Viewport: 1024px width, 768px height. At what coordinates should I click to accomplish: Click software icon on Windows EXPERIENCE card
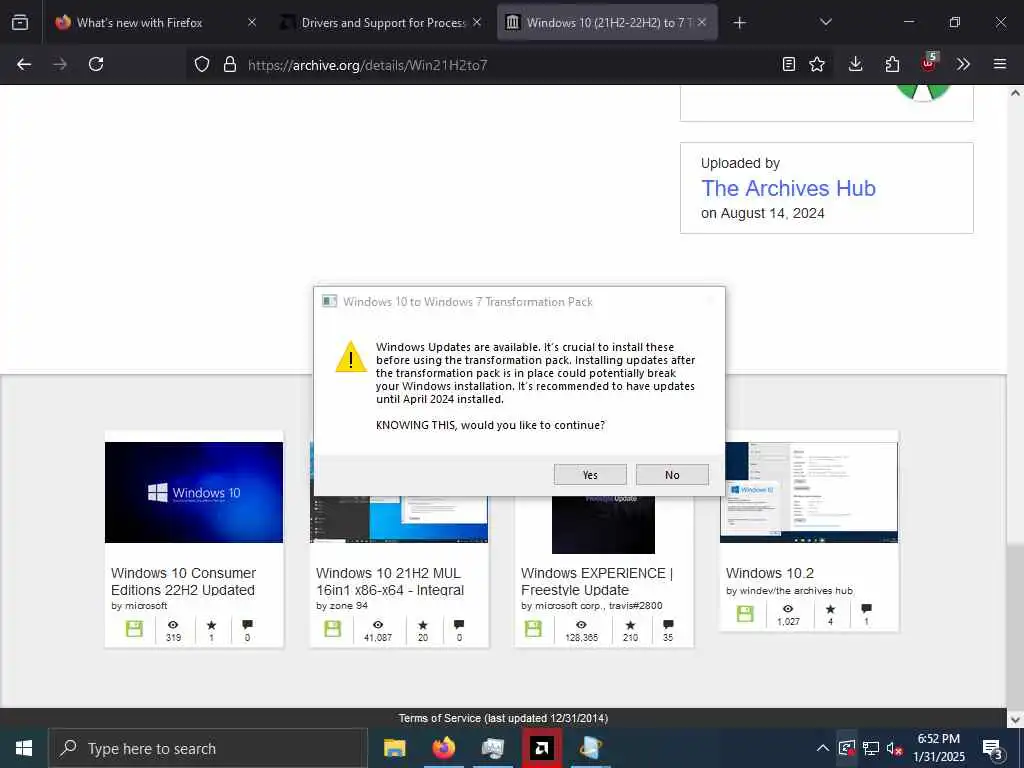tap(533, 629)
